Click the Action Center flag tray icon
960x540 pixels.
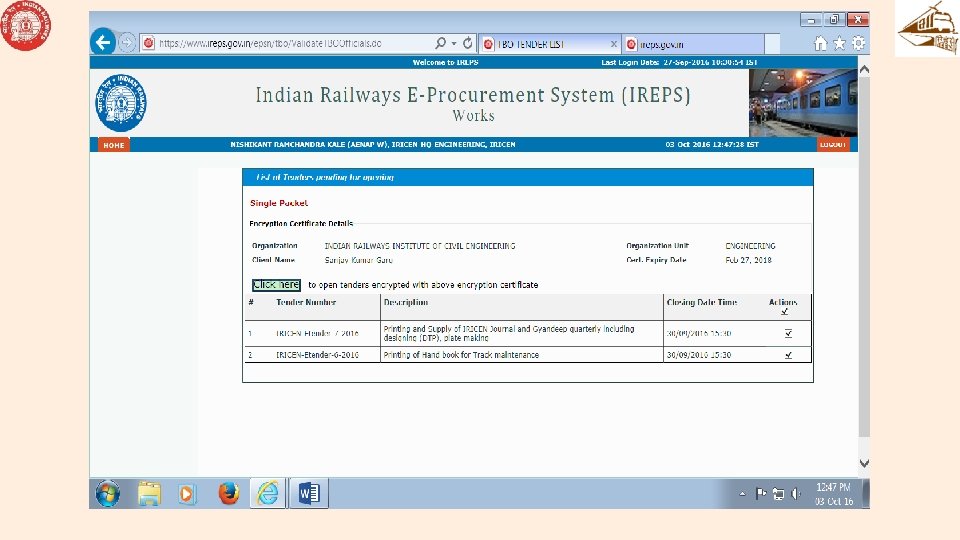761,493
